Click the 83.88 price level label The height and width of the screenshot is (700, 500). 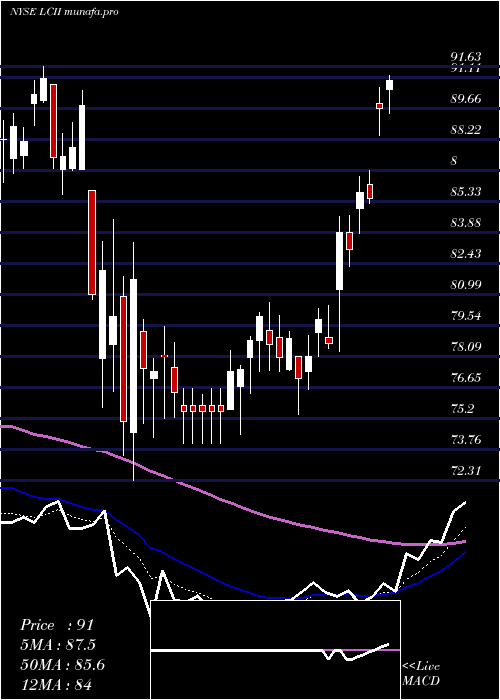[x=466, y=222]
